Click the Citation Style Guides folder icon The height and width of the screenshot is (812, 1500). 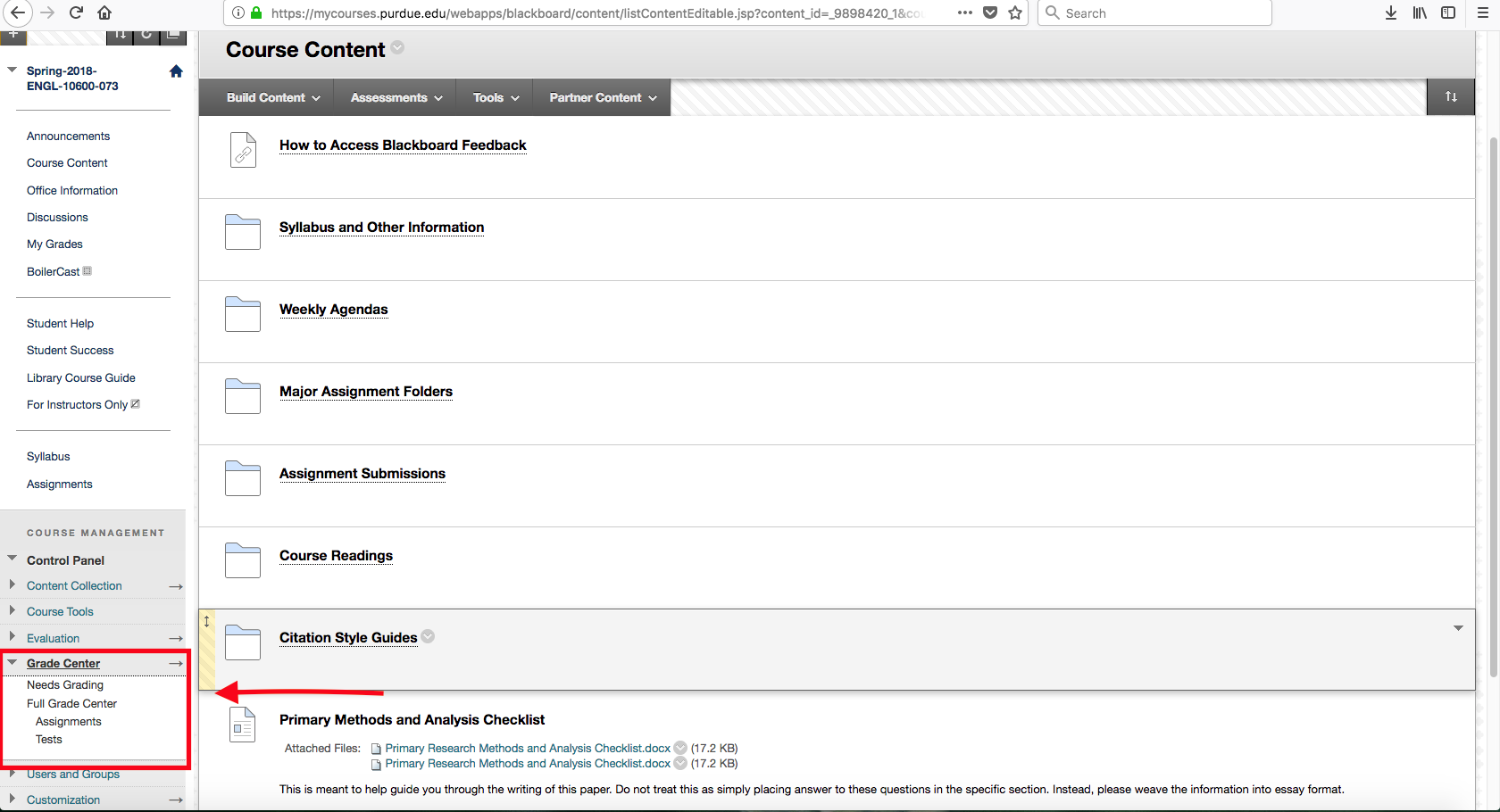click(x=243, y=642)
